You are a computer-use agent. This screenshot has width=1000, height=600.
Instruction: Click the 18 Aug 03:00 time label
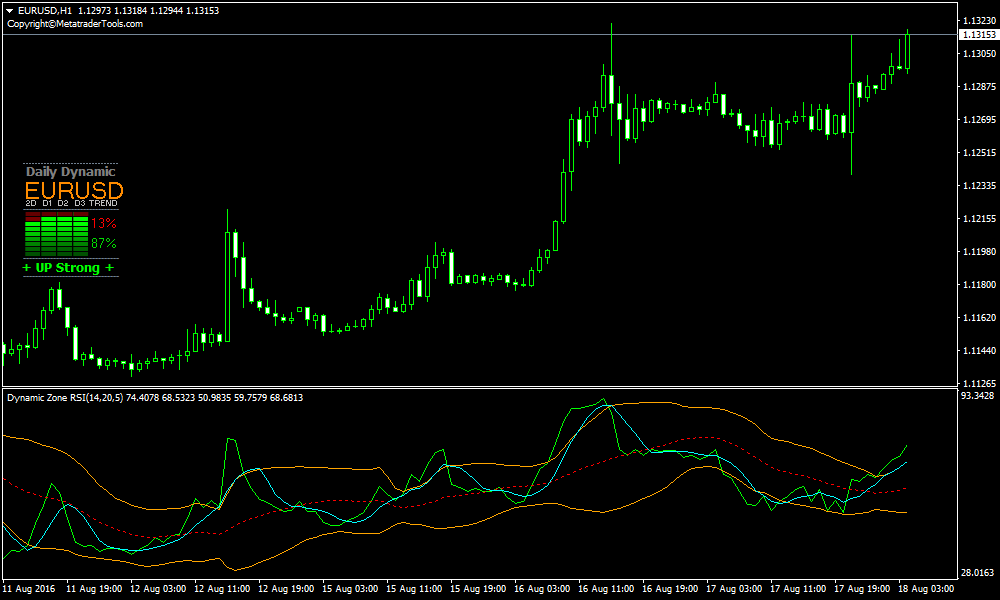924,589
